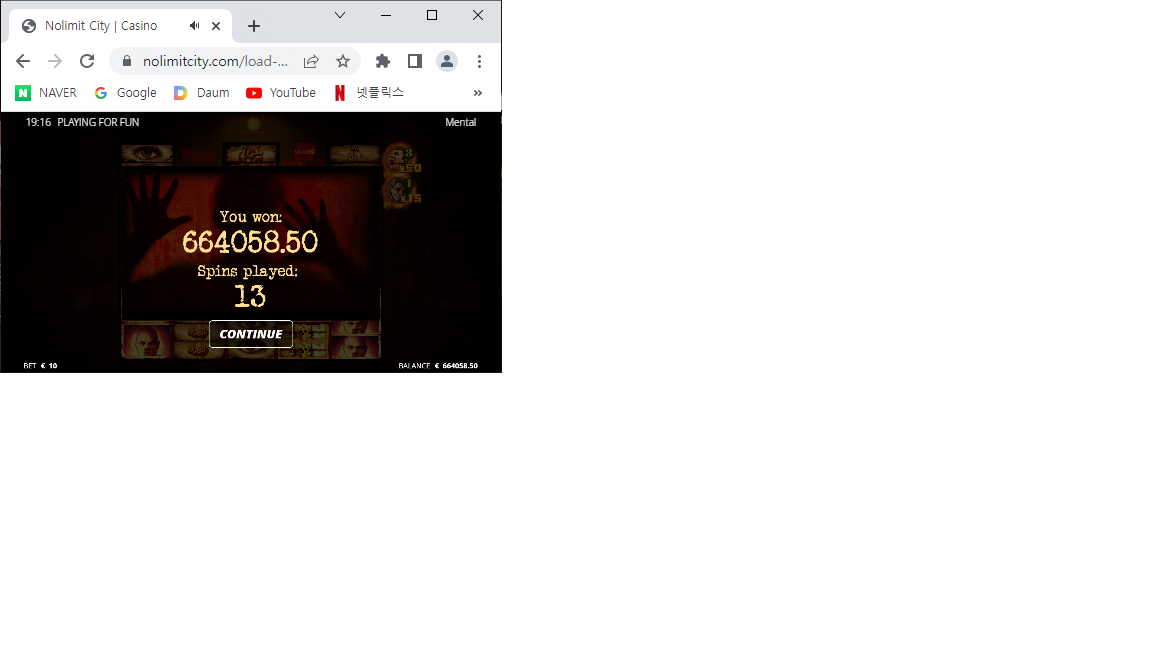
Task: Open the YouTube bookmark
Action: click(281, 93)
